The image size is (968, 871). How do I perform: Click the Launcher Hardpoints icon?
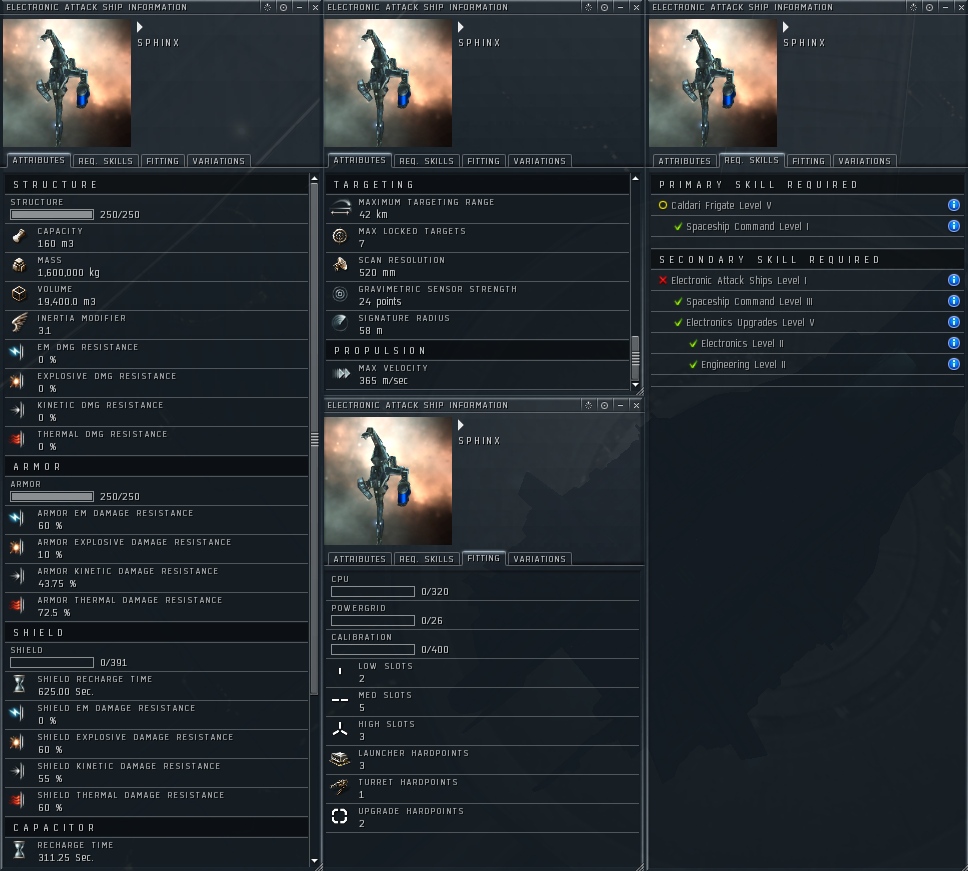point(340,759)
